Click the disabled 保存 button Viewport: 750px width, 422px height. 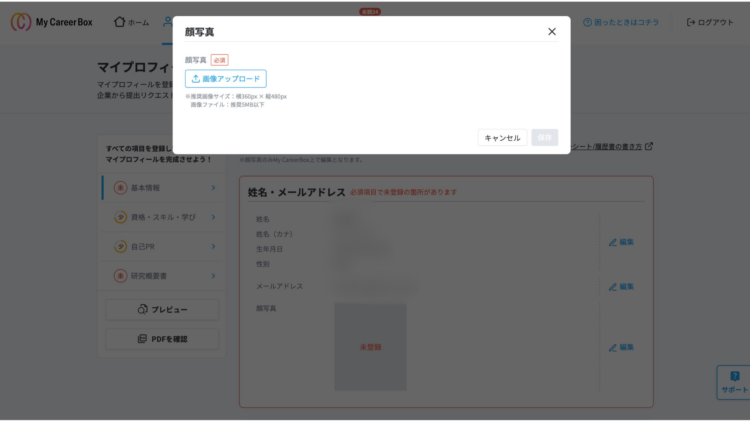[544, 138]
